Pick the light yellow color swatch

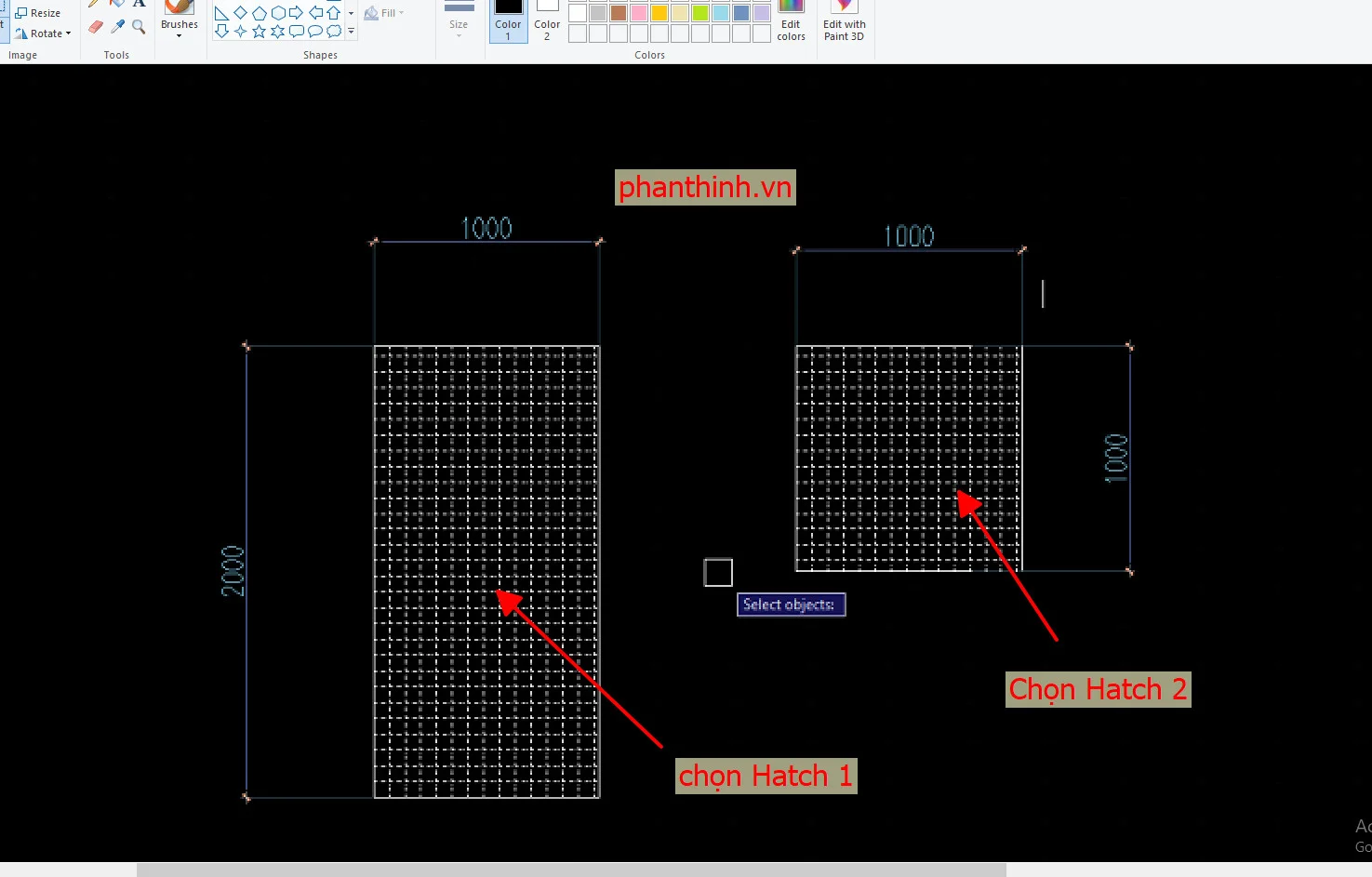(680, 13)
